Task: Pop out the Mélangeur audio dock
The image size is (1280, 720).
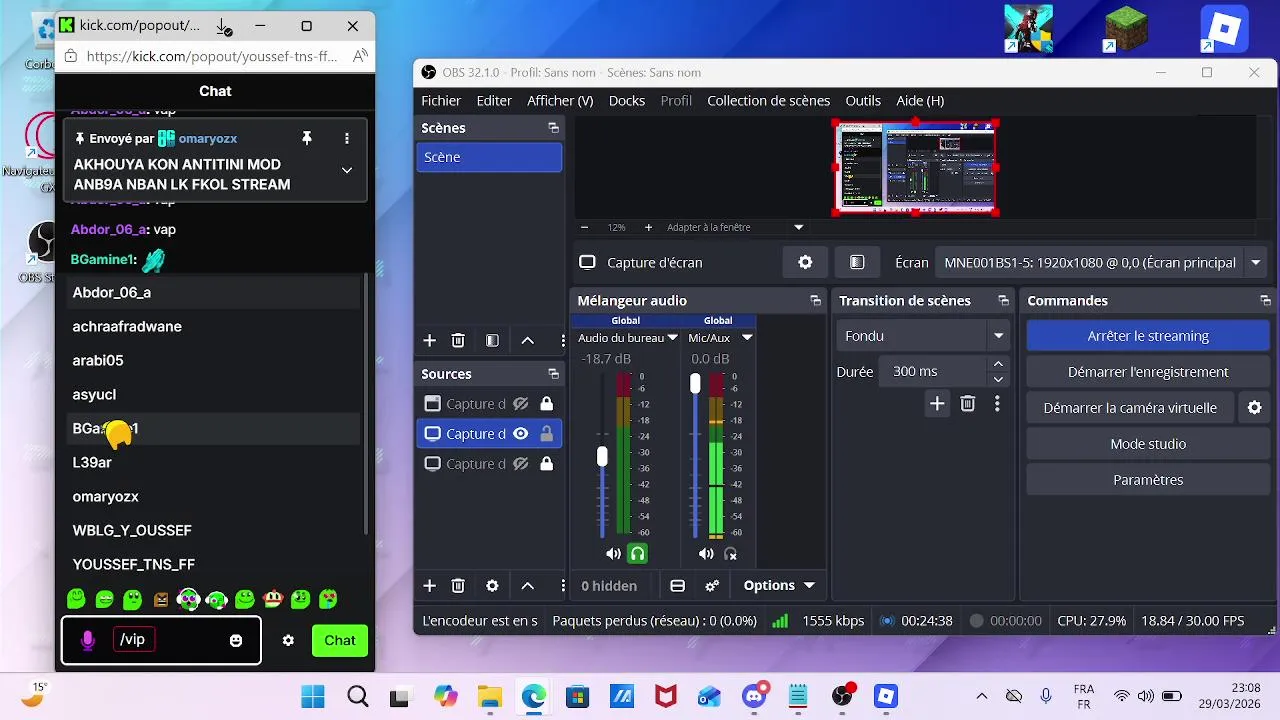Action: click(815, 301)
